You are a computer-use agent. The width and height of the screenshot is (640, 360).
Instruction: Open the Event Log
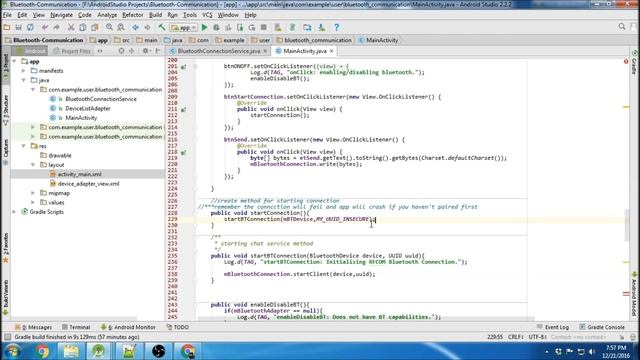point(553,327)
